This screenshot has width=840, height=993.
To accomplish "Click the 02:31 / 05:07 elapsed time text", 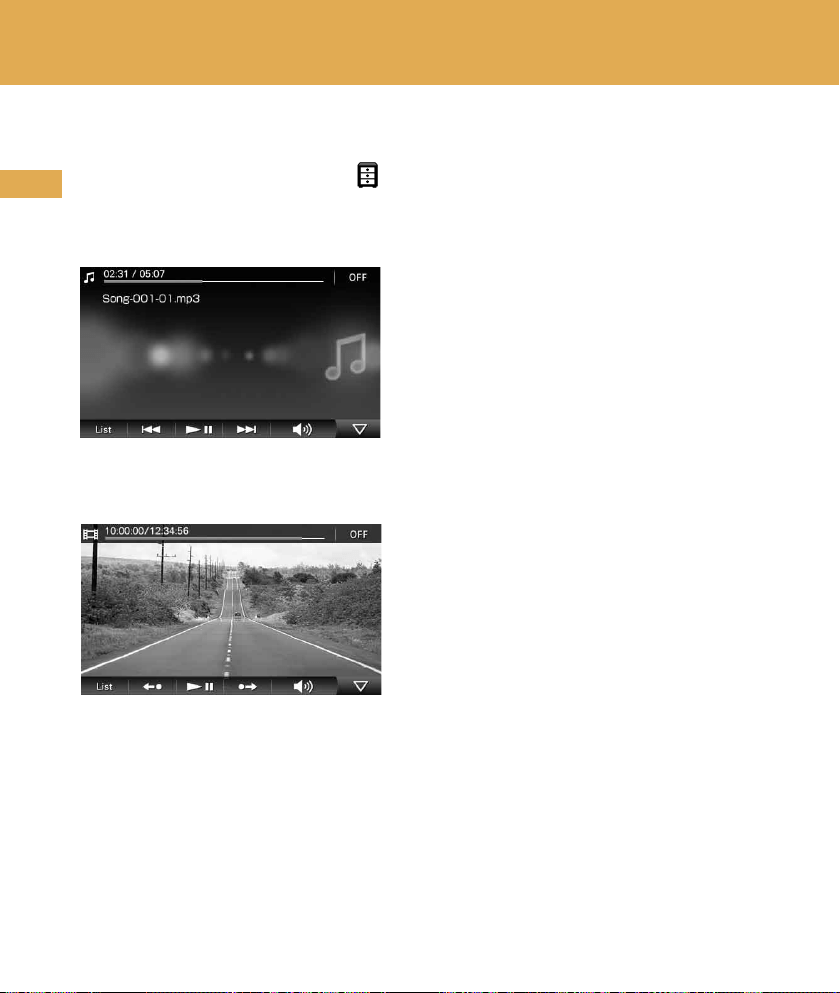I will coord(134,274).
